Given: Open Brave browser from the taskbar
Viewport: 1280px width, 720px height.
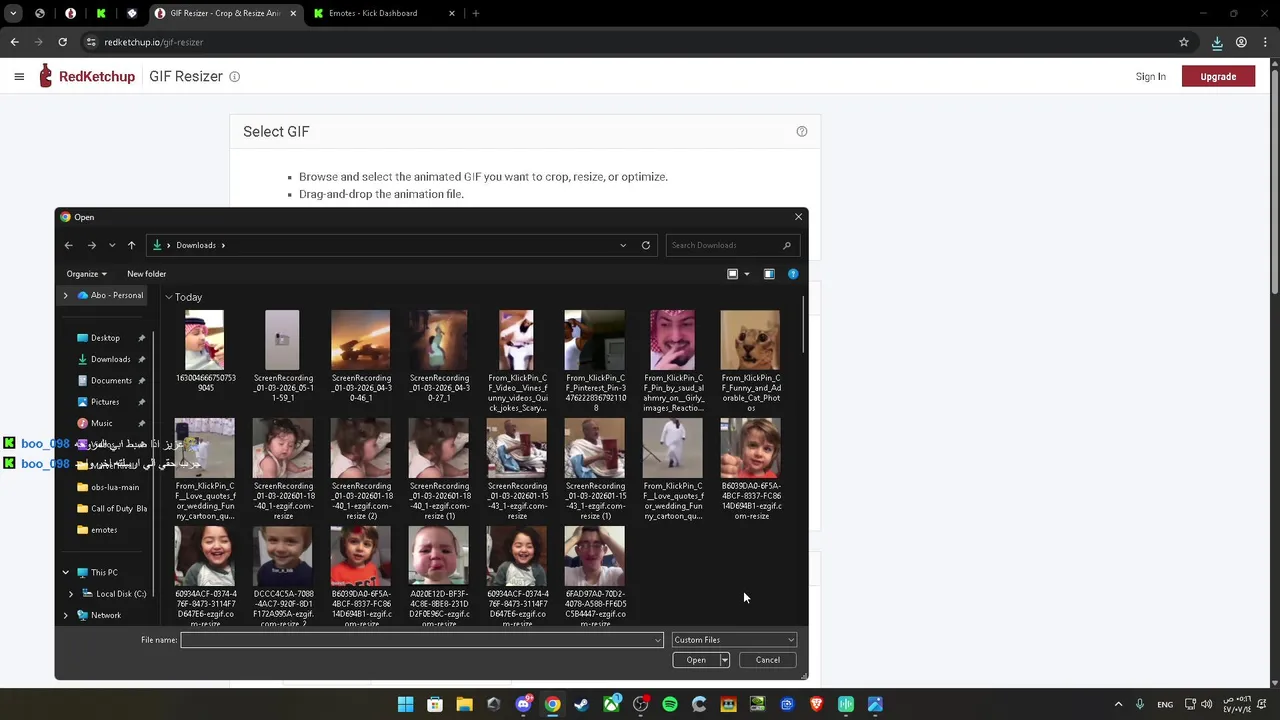Looking at the screenshot, I should pos(816,704).
